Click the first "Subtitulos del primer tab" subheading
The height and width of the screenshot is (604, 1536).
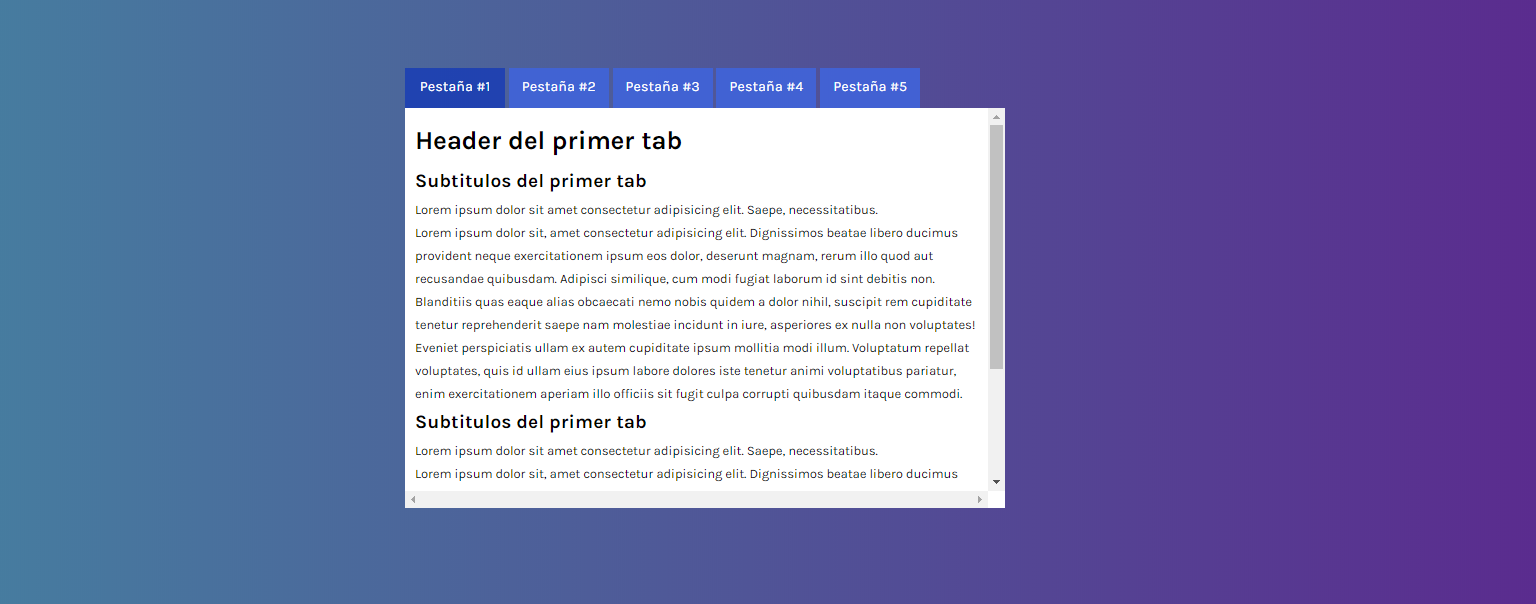pyautogui.click(x=531, y=181)
